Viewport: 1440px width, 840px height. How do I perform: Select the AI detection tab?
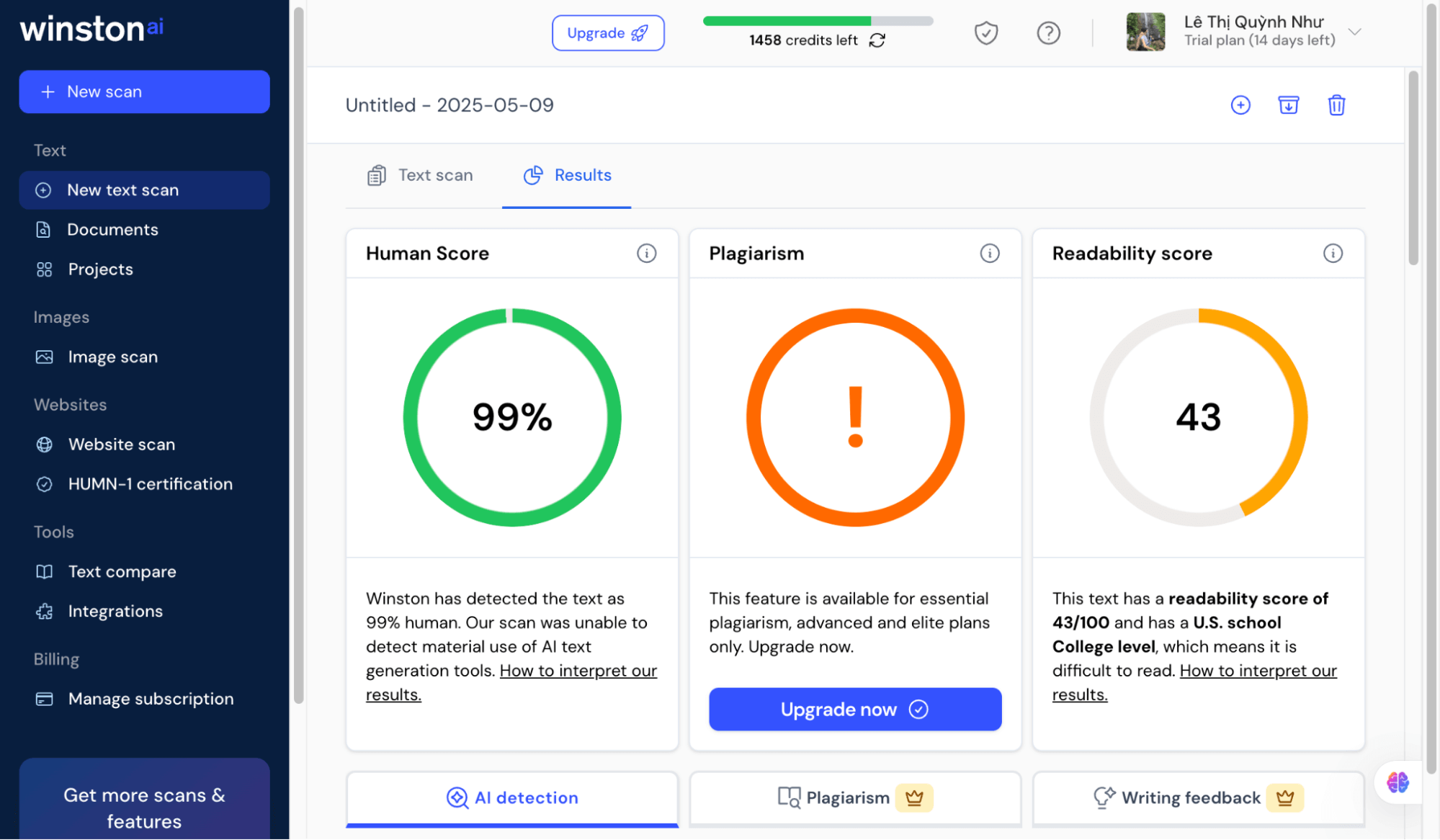tap(512, 798)
